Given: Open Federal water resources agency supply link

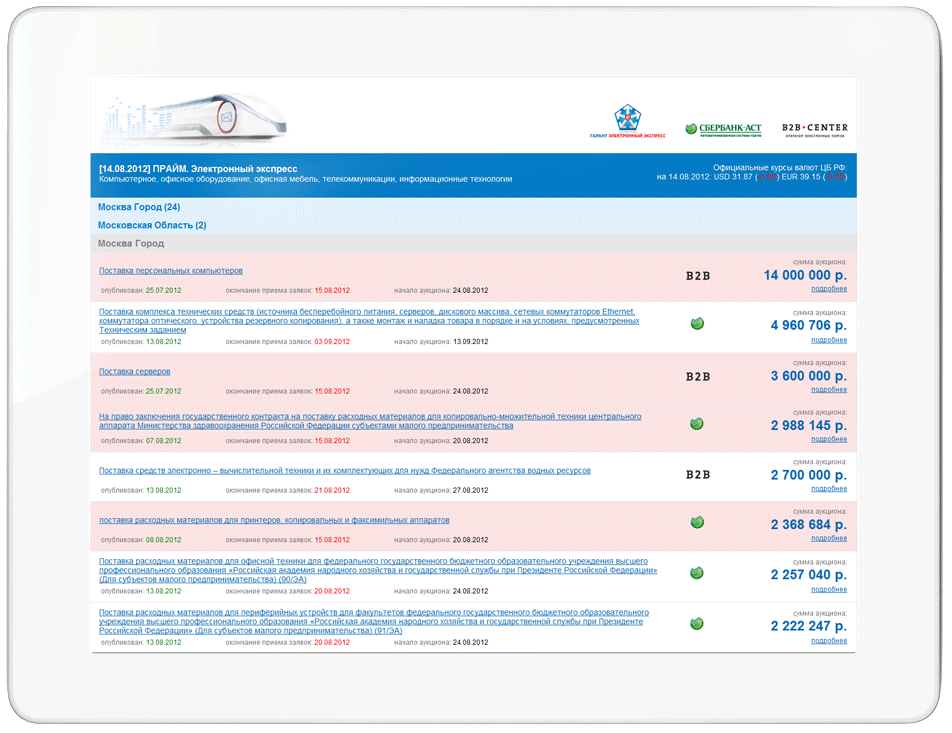Looking at the screenshot, I should tap(345, 471).
